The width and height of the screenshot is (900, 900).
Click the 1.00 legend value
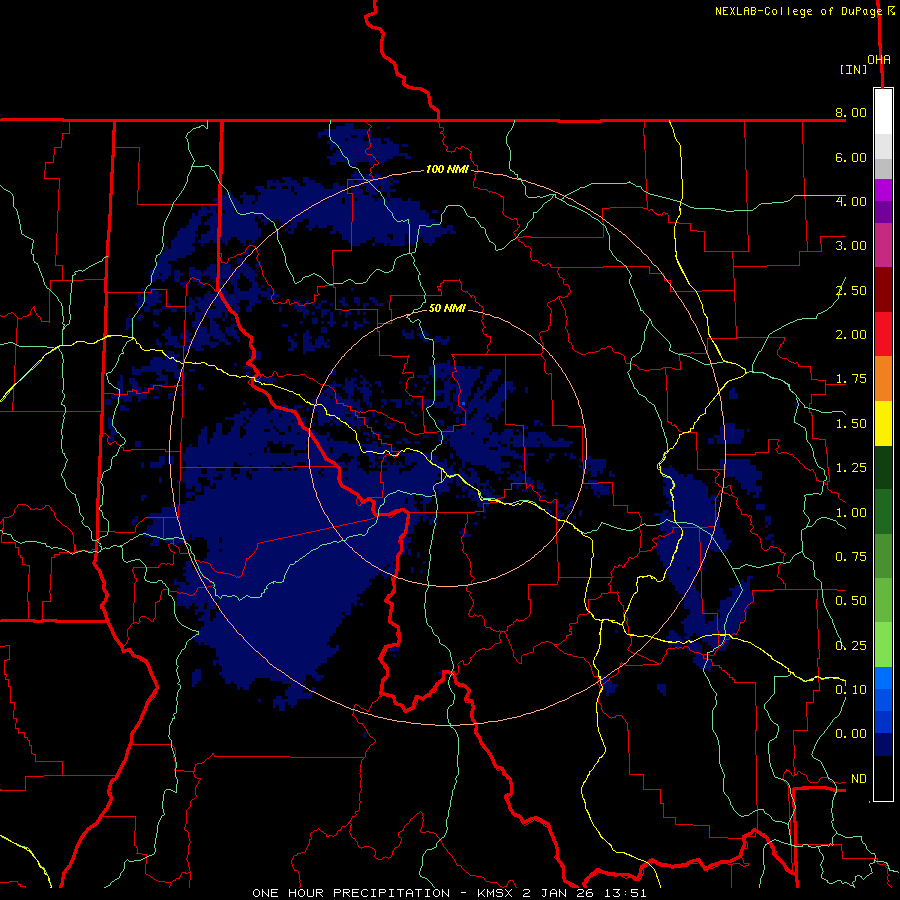point(851,513)
